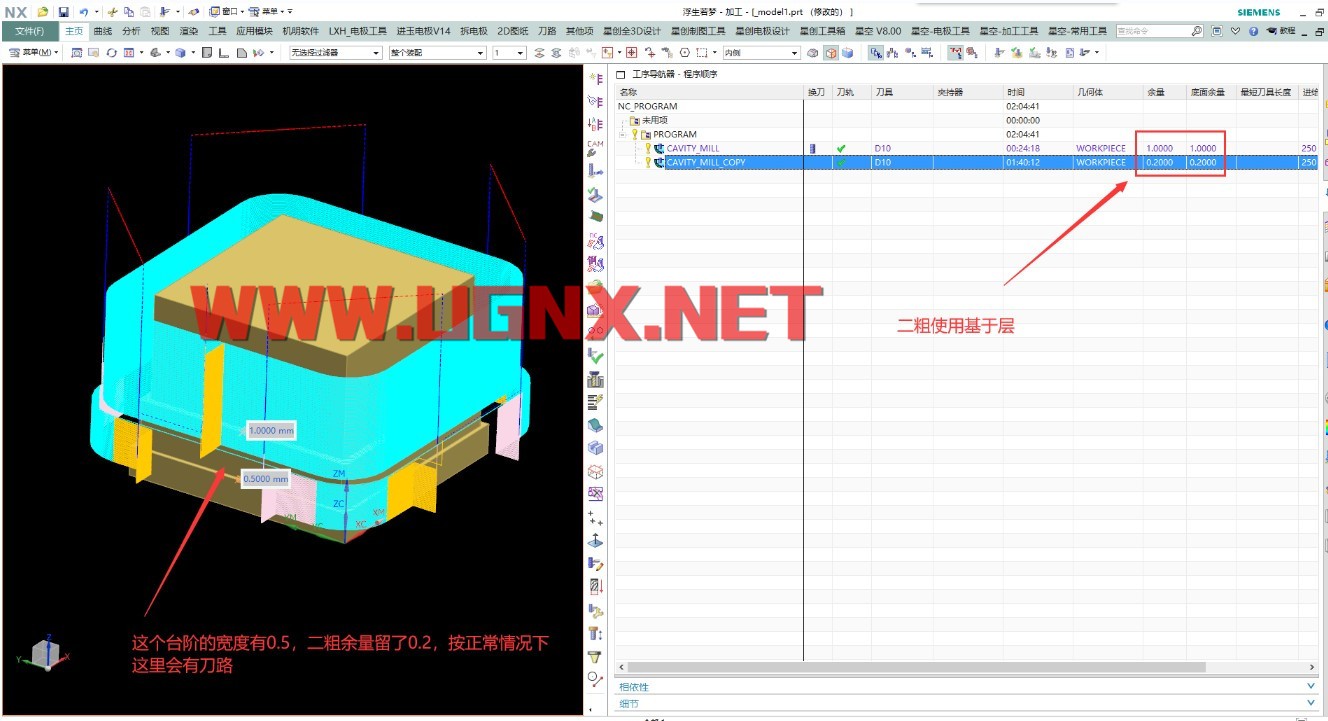The height and width of the screenshot is (721, 1328).
Task: Click the third sidebar create-geometry icon
Action: coord(596,124)
